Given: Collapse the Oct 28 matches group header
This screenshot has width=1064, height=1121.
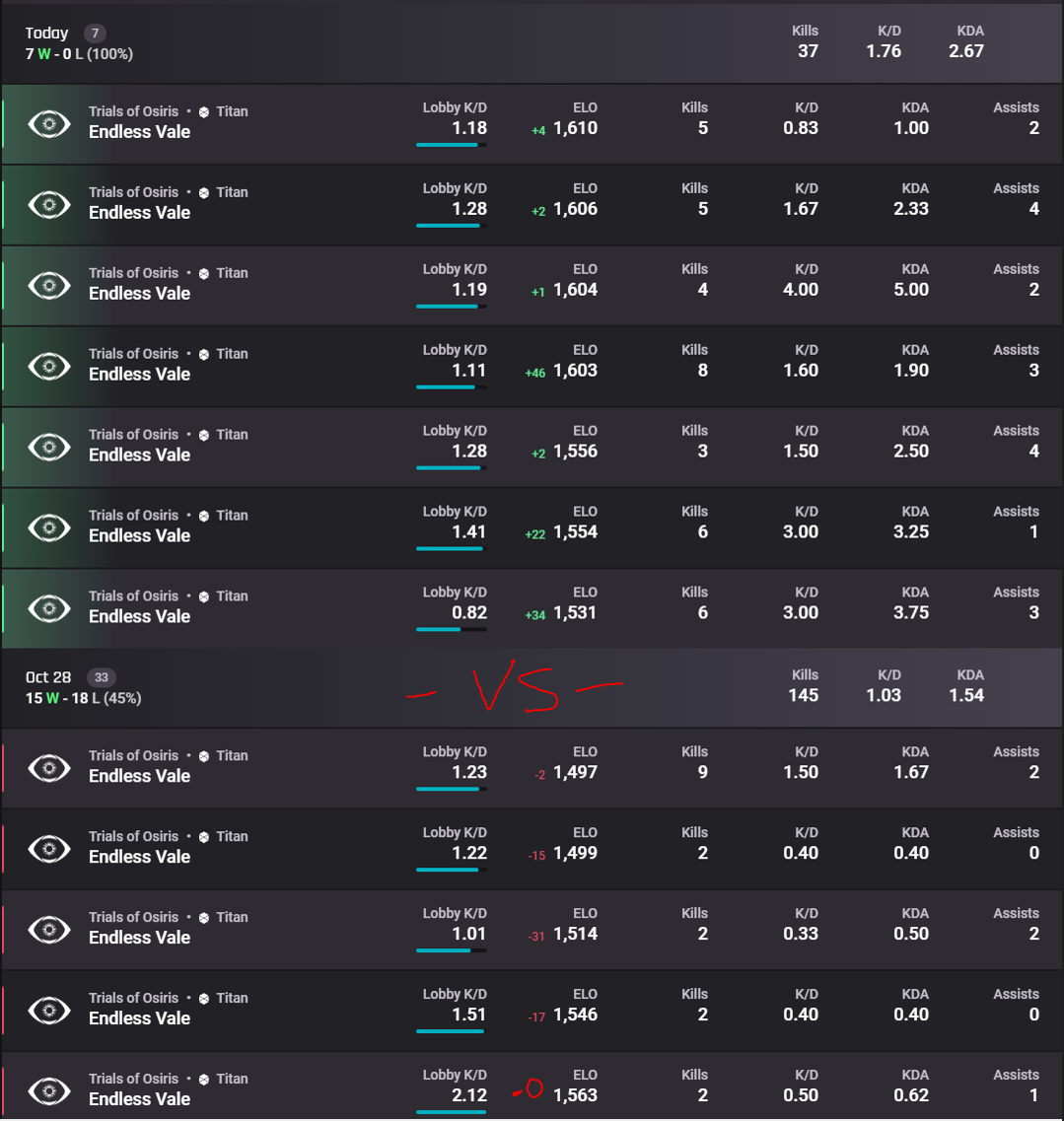Looking at the screenshot, I should click(x=532, y=688).
